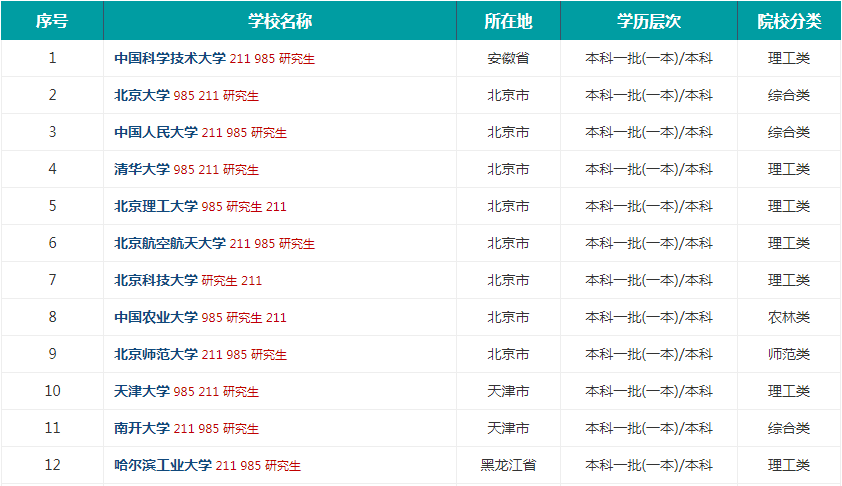Select 综合类 in the 北京大学 row
Viewport: 842px width, 486px height.
[789, 95]
